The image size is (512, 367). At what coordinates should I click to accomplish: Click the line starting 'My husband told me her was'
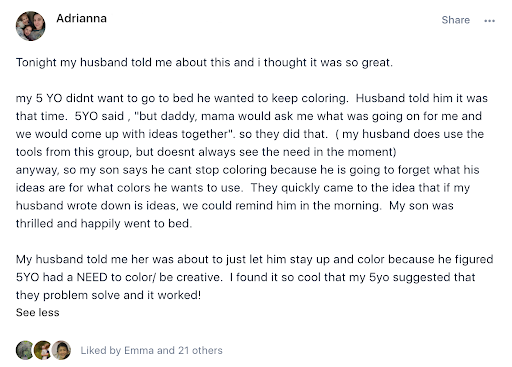tap(254, 259)
